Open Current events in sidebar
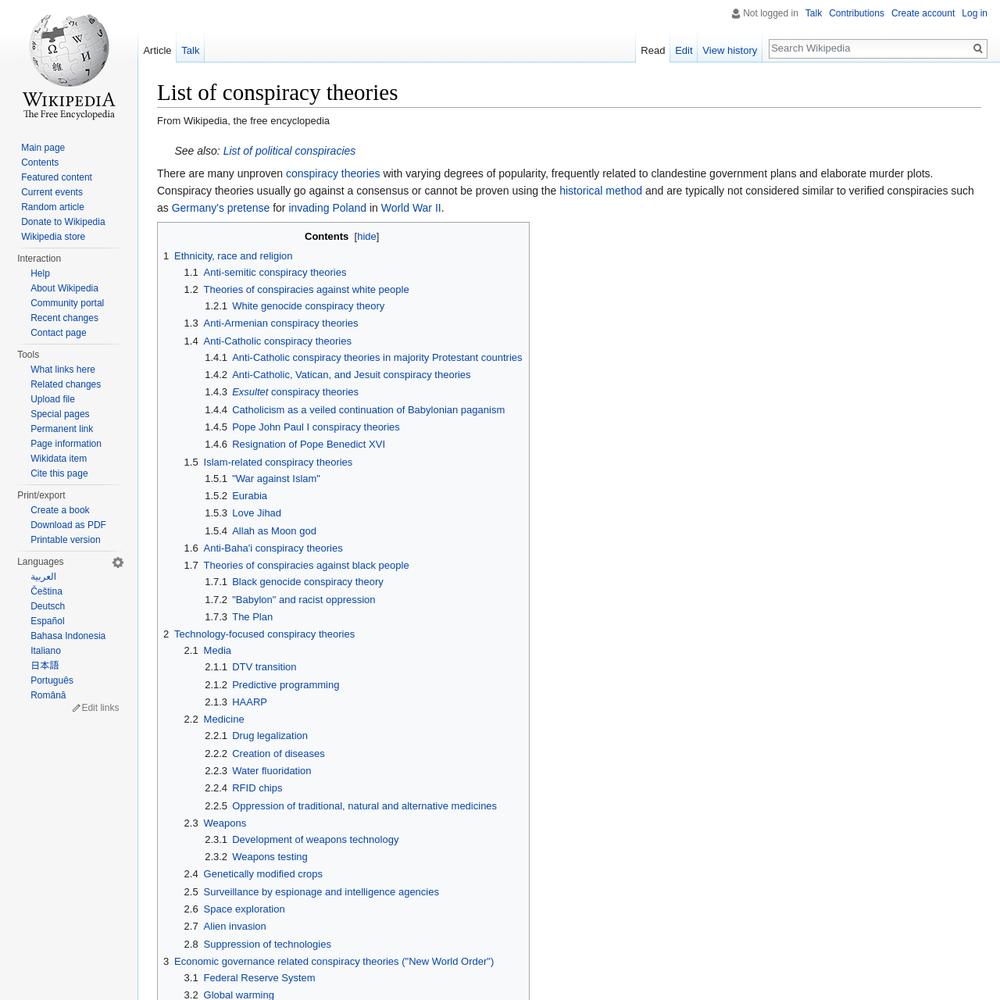This screenshot has height=1000, width=1000. click(52, 192)
